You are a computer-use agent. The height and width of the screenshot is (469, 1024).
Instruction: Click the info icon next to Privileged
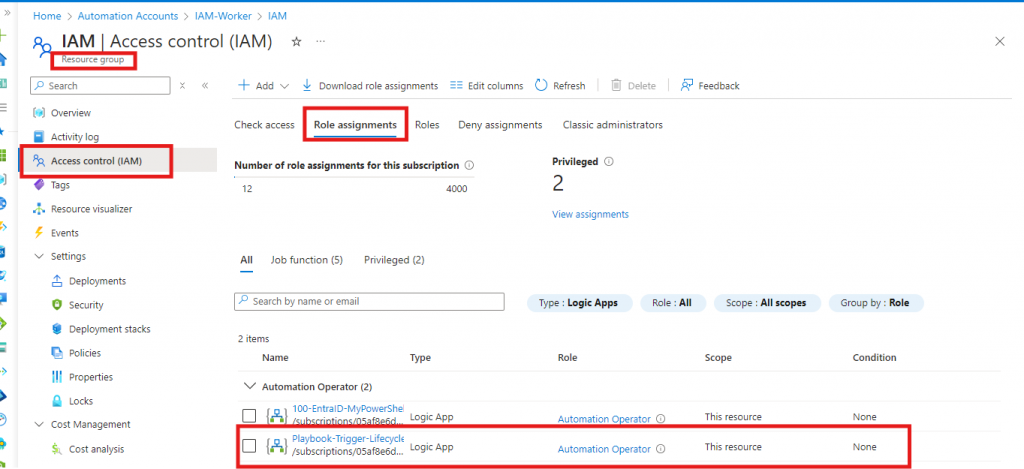click(609, 161)
